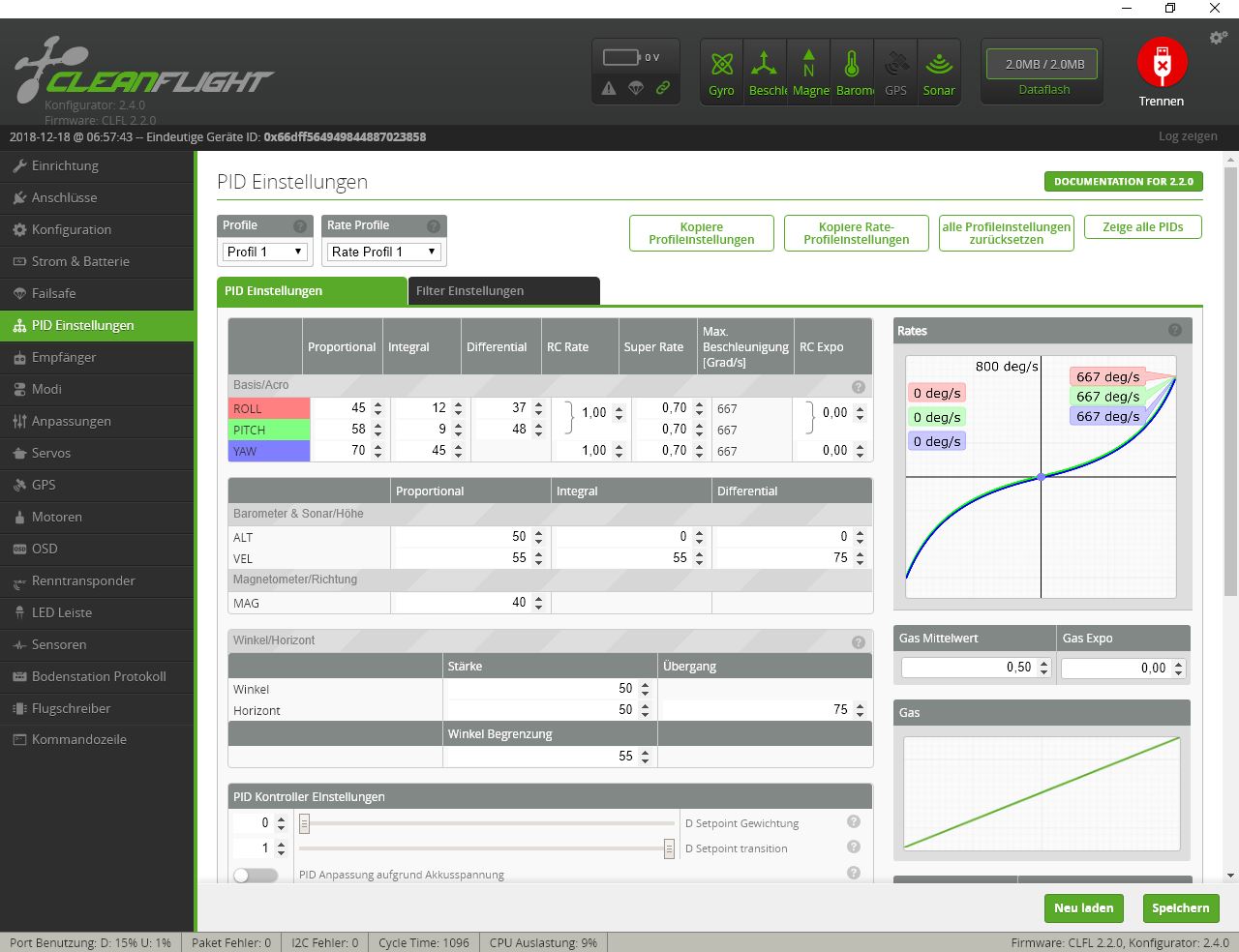Increase the ROLL Proportional value
1239x952 pixels.
(x=378, y=404)
